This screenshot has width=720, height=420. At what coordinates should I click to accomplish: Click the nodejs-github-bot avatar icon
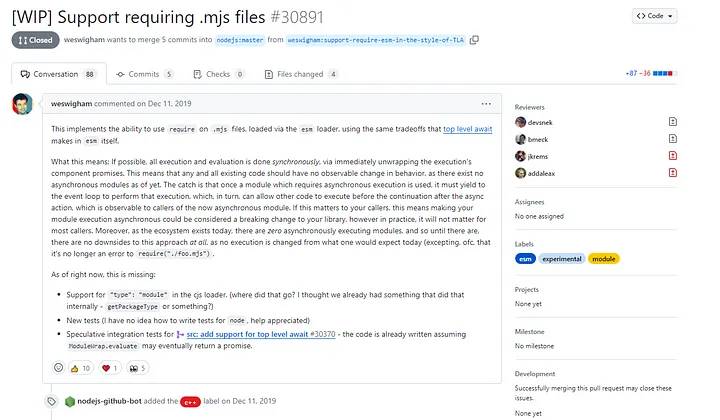click(x=70, y=401)
